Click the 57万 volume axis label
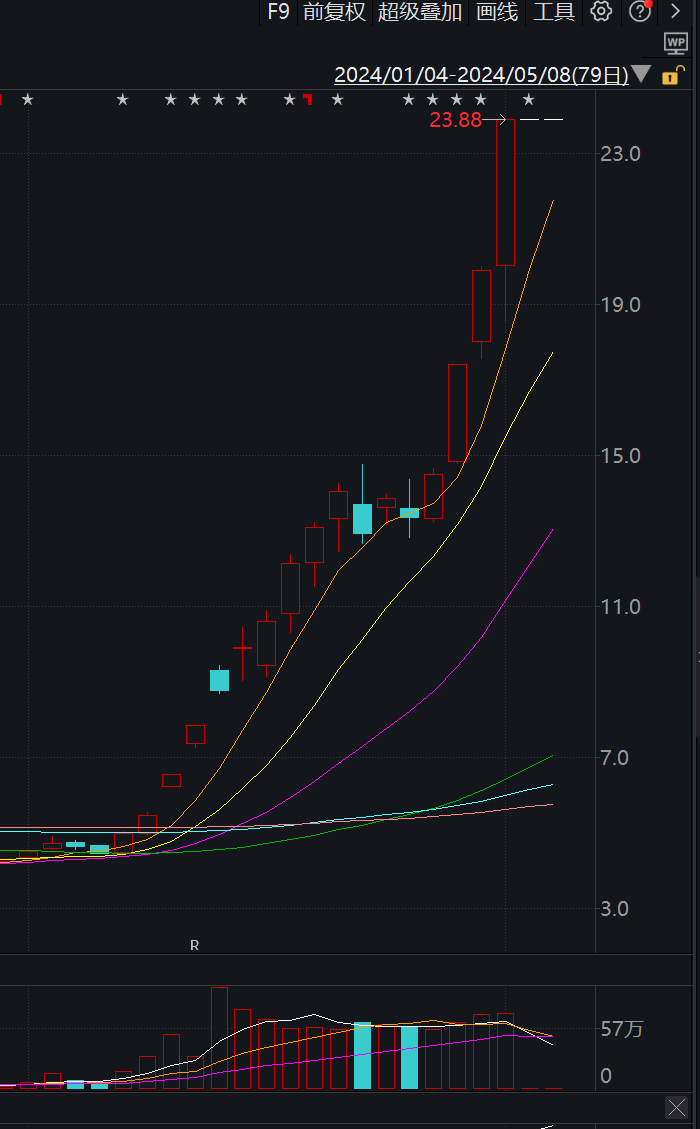Screen dimensions: 700x1129 click(622, 1030)
